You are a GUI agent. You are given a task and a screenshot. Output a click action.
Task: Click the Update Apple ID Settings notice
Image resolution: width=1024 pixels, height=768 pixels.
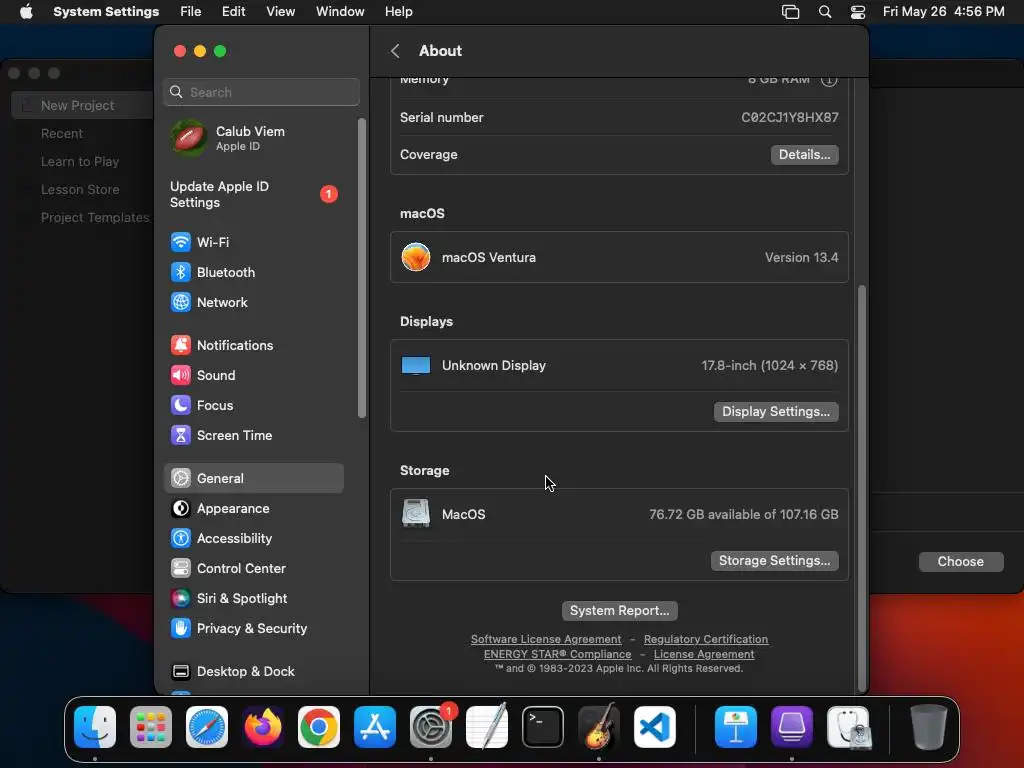coord(253,195)
